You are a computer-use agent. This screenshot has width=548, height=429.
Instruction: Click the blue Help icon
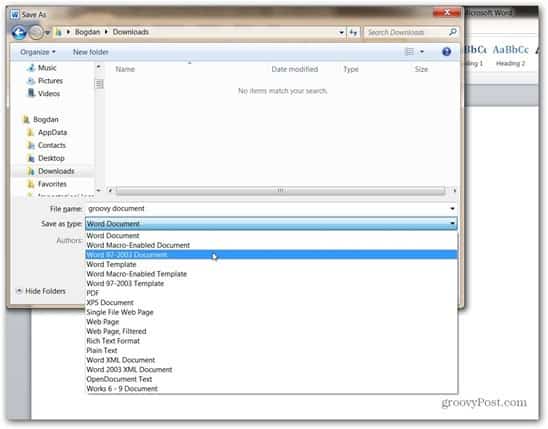point(446,52)
